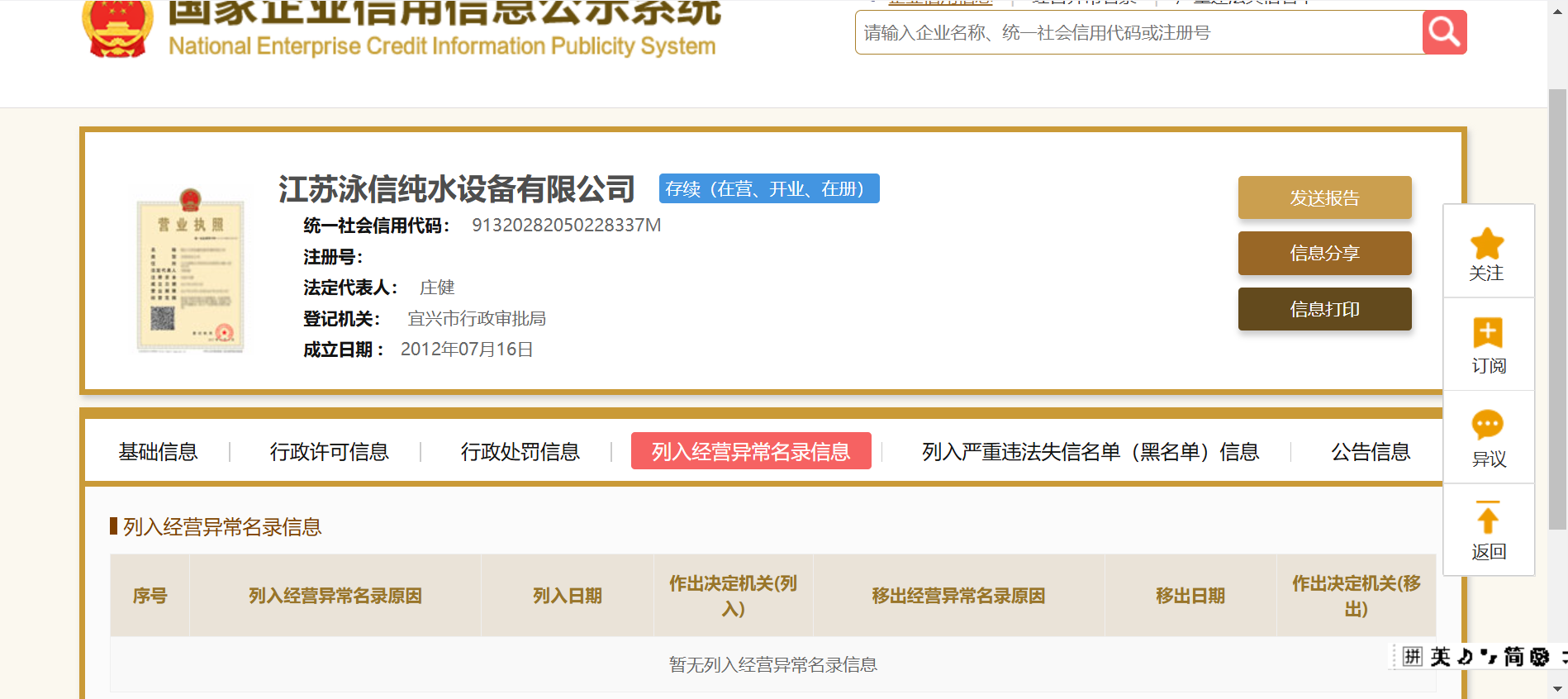This screenshot has width=1568, height=699.
Task: Click the 关注 star icon
Action: [x=1487, y=244]
